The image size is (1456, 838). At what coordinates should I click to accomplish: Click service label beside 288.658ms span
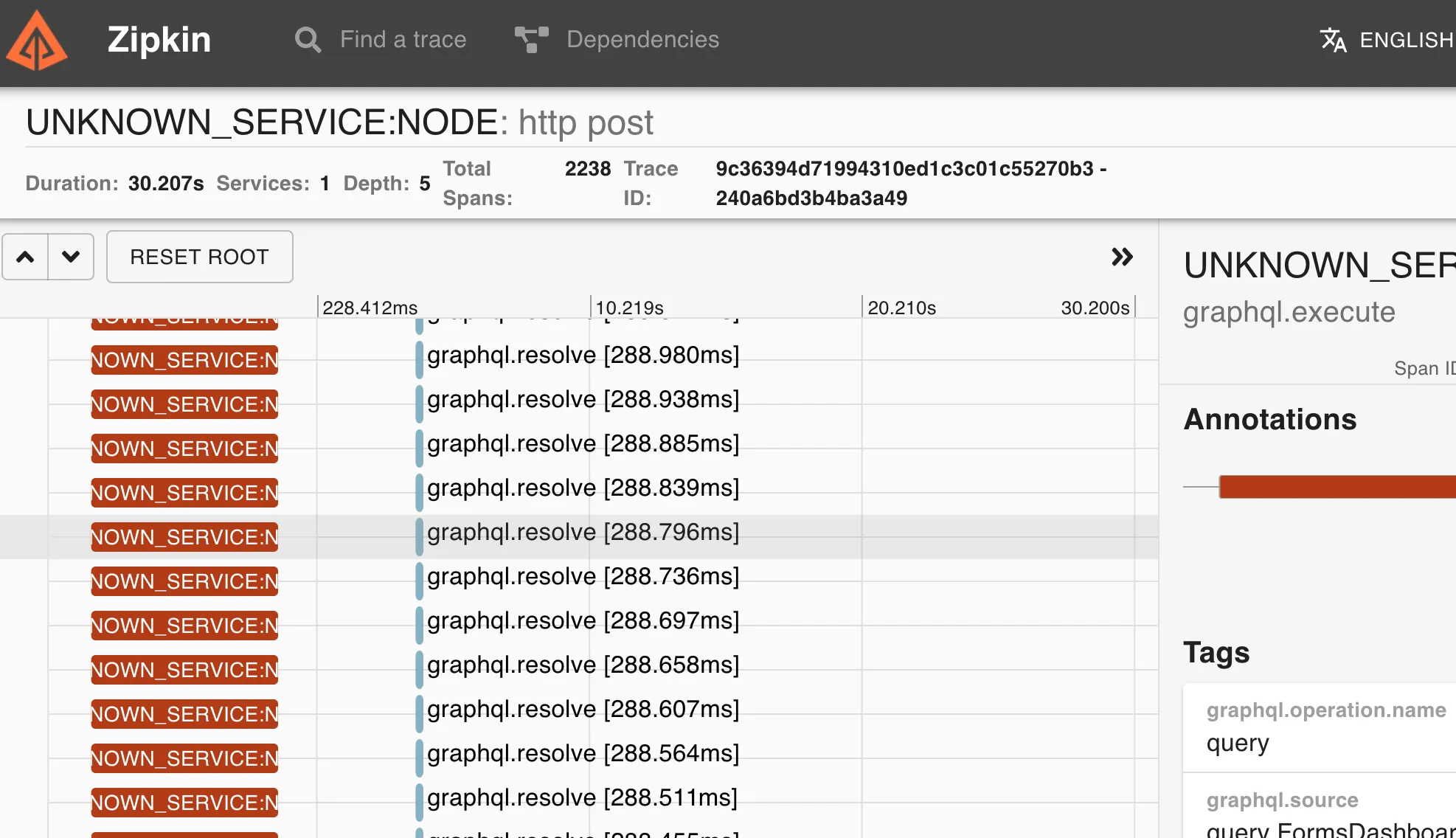click(184, 670)
